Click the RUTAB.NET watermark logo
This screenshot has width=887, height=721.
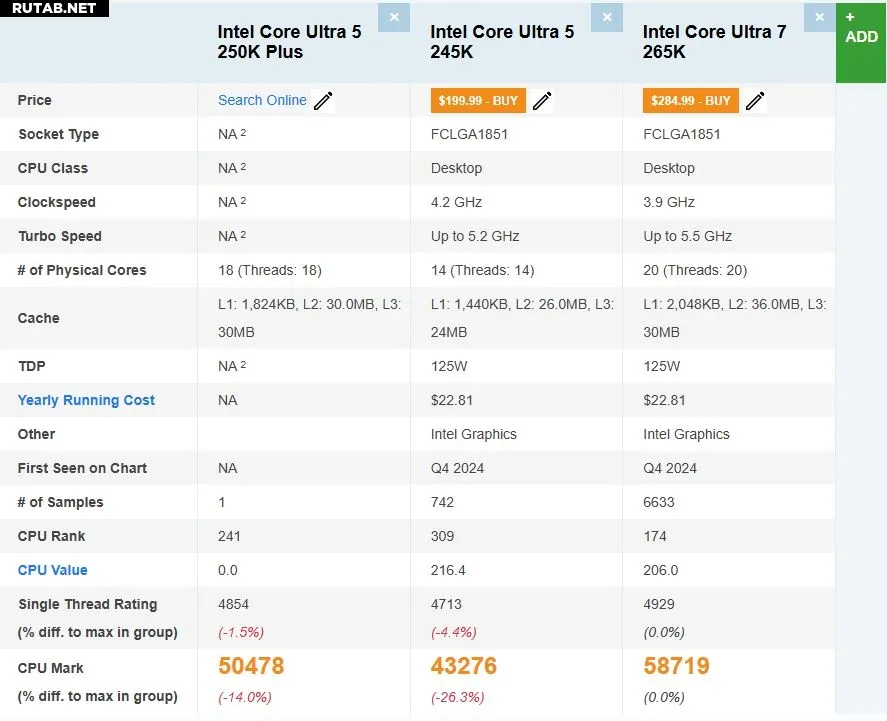pos(54,8)
